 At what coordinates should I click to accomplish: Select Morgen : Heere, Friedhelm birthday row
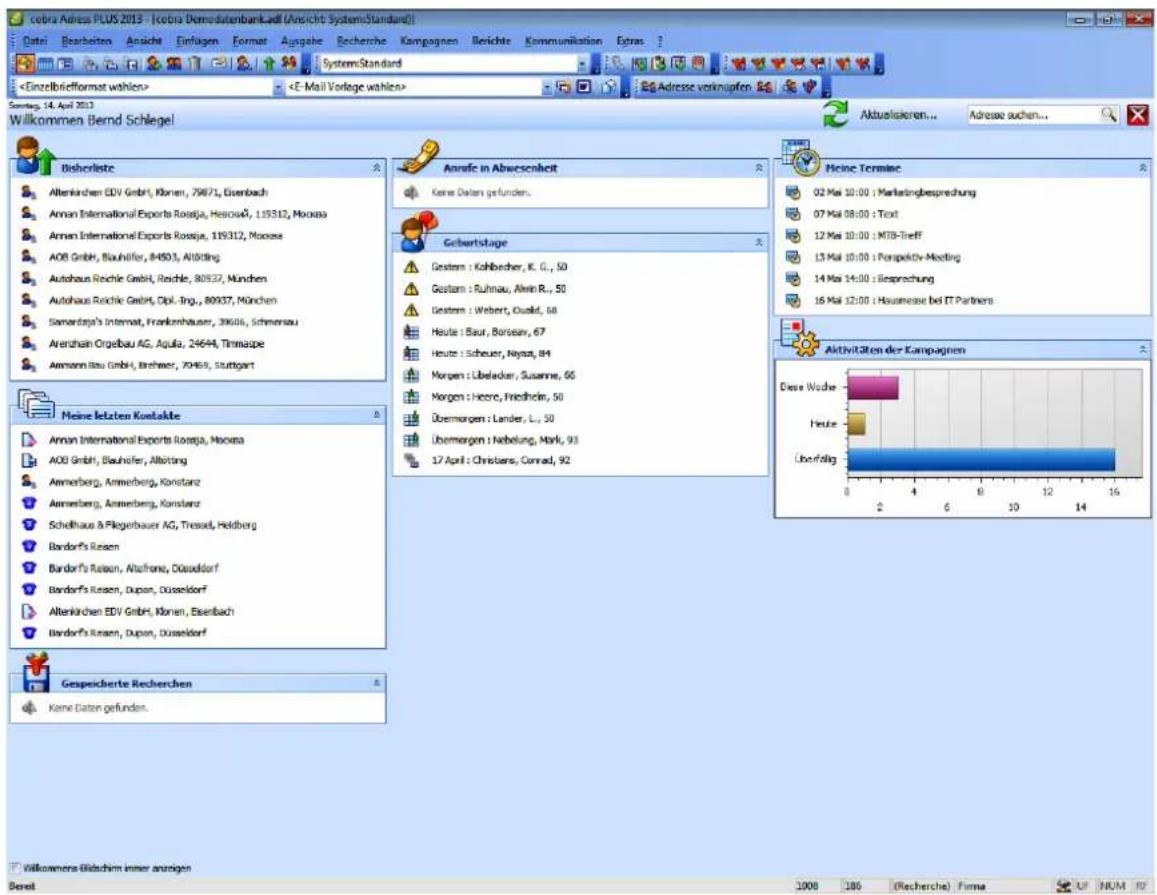(x=497, y=397)
